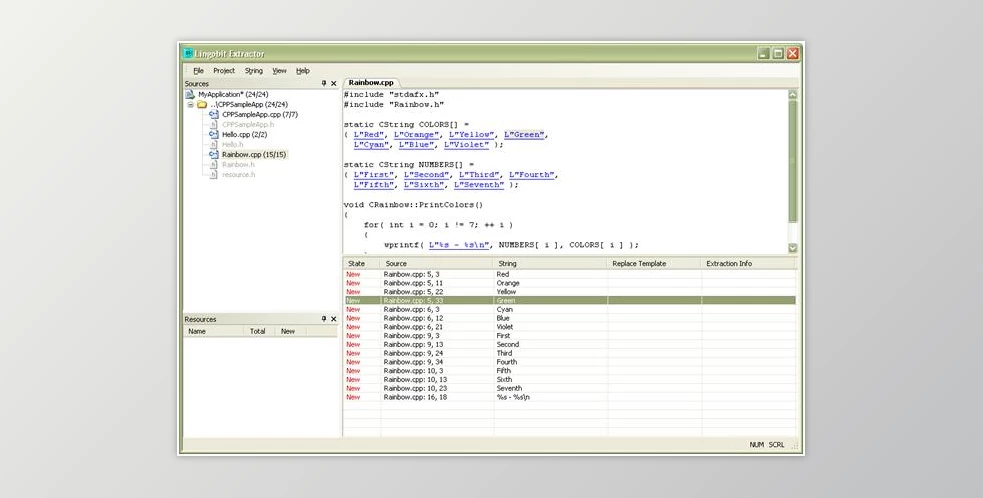Click the MyApplication project icon in Sources tree
The width and height of the screenshot is (983, 498).
[x=190, y=94]
